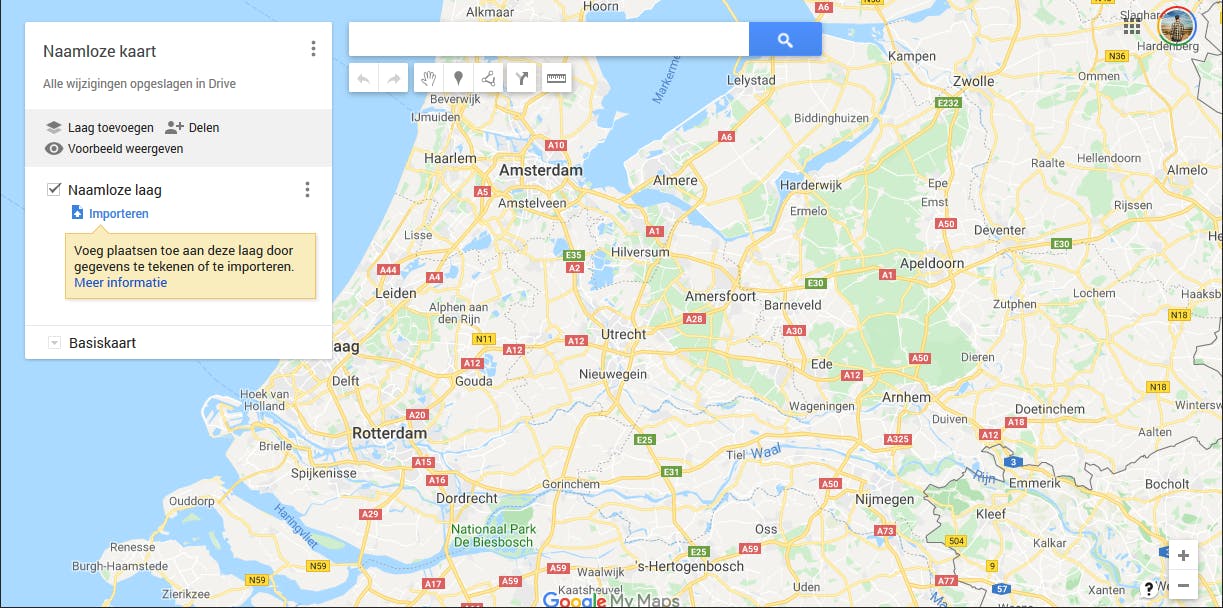Image resolution: width=1223 pixels, height=608 pixels.
Task: Select the add directions tool
Action: coord(521,78)
